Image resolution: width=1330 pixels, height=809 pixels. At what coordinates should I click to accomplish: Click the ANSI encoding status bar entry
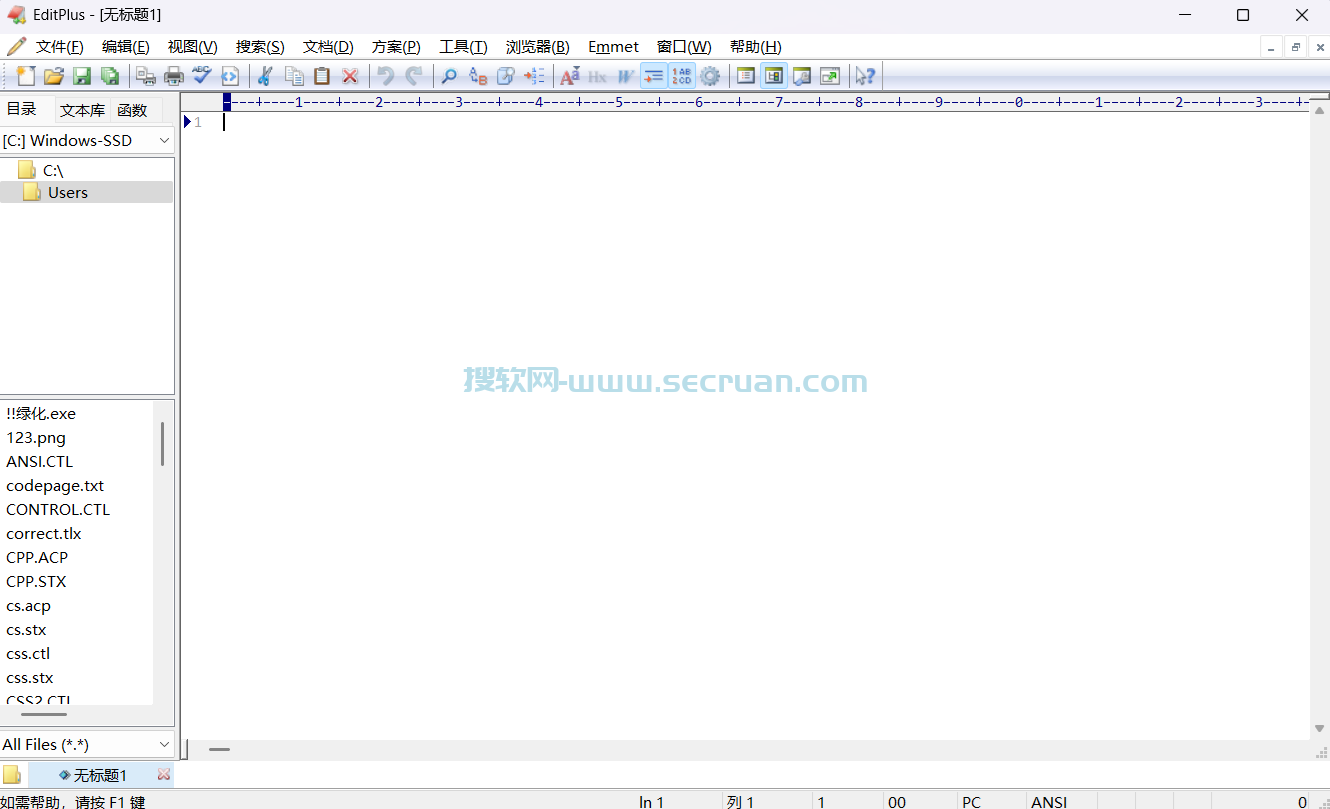pos(1050,802)
